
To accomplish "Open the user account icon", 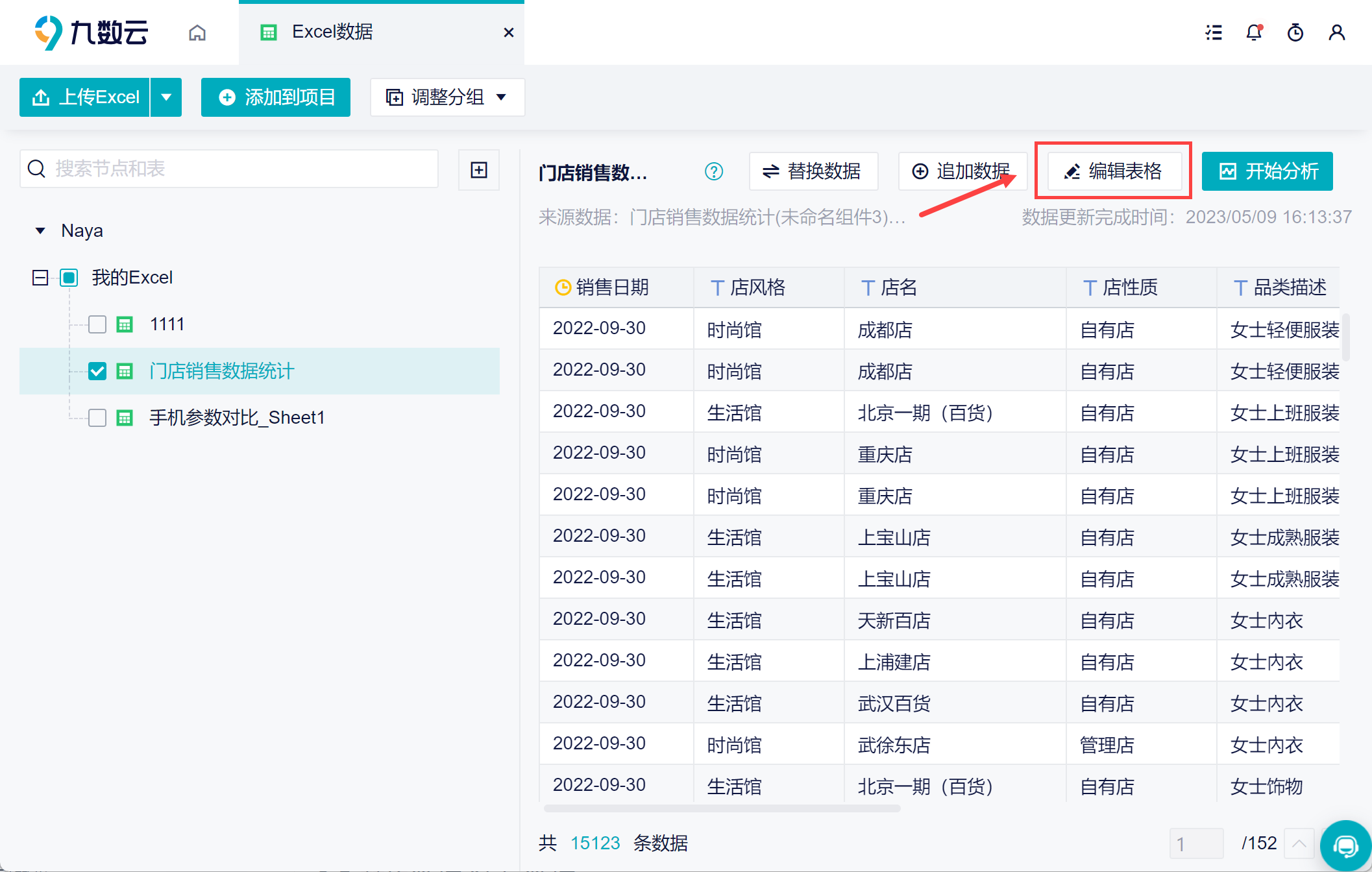I will tap(1336, 32).
